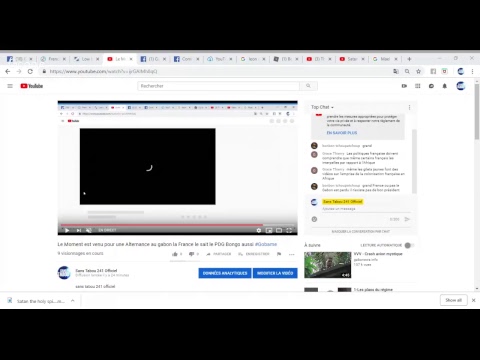Skip to the next video
This screenshot has height=360, width=480.
(79, 230)
